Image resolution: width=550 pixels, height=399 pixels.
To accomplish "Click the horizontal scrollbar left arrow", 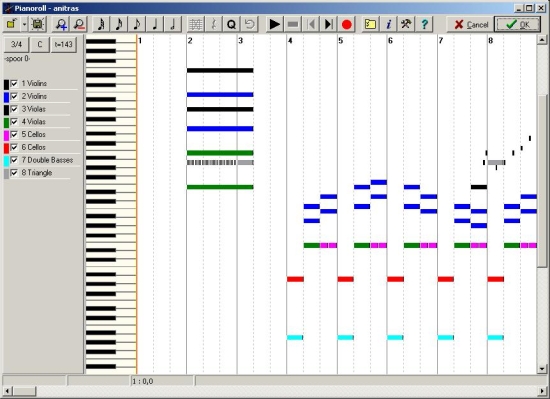I will 7,391.
